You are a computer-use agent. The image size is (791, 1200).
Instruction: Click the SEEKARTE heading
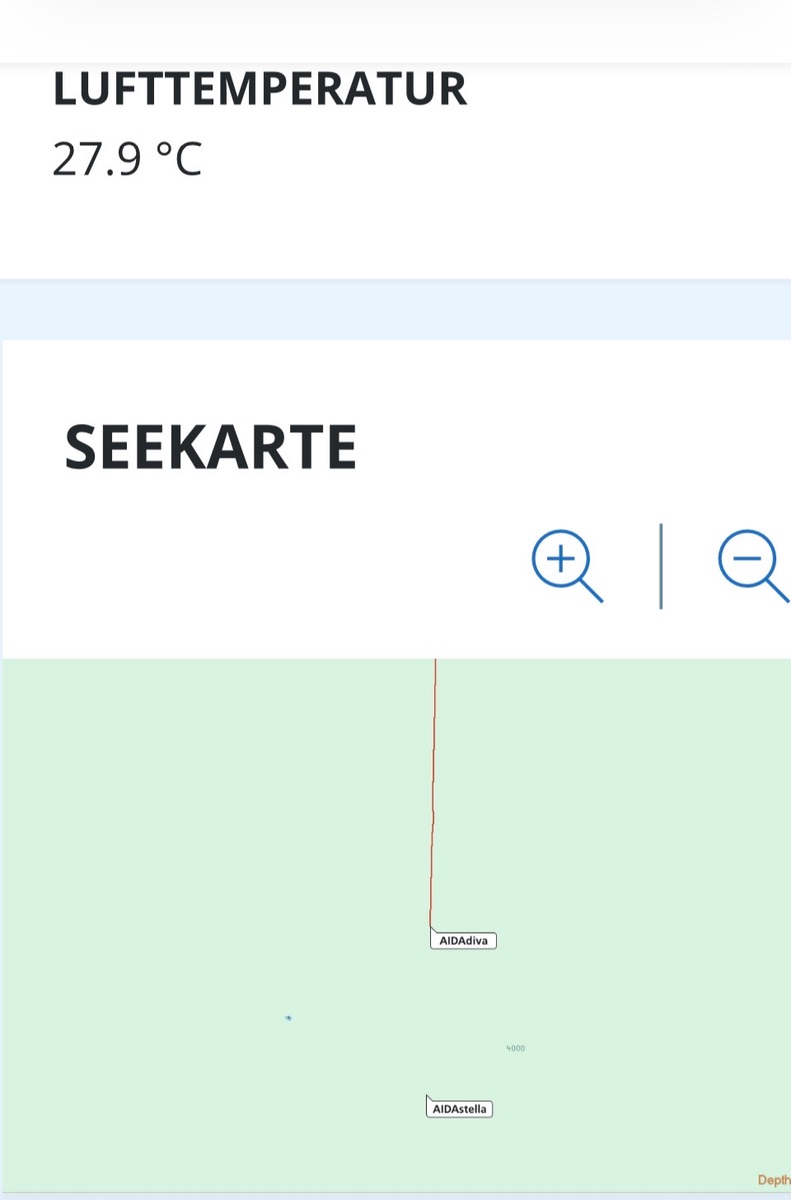211,448
